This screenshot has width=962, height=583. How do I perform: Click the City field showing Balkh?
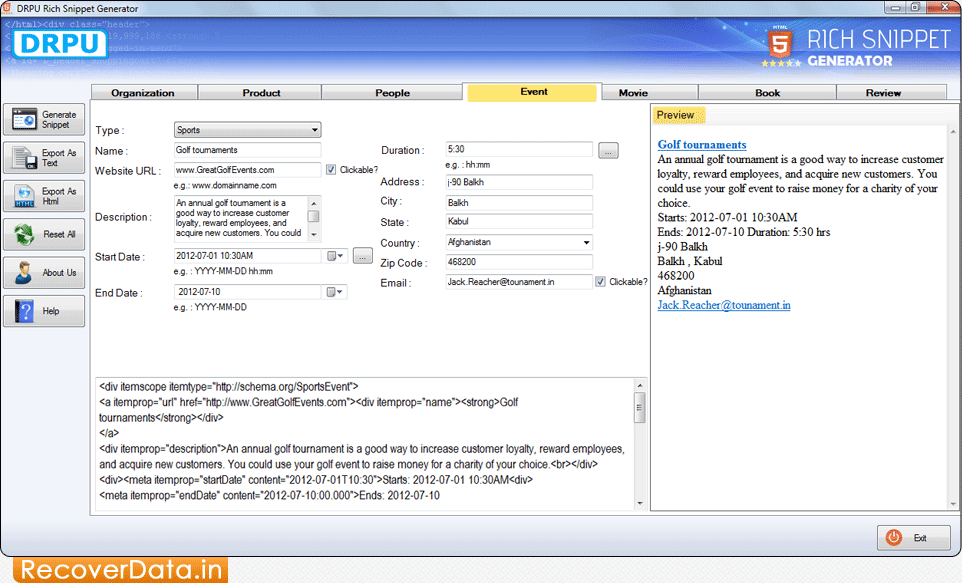click(x=519, y=203)
